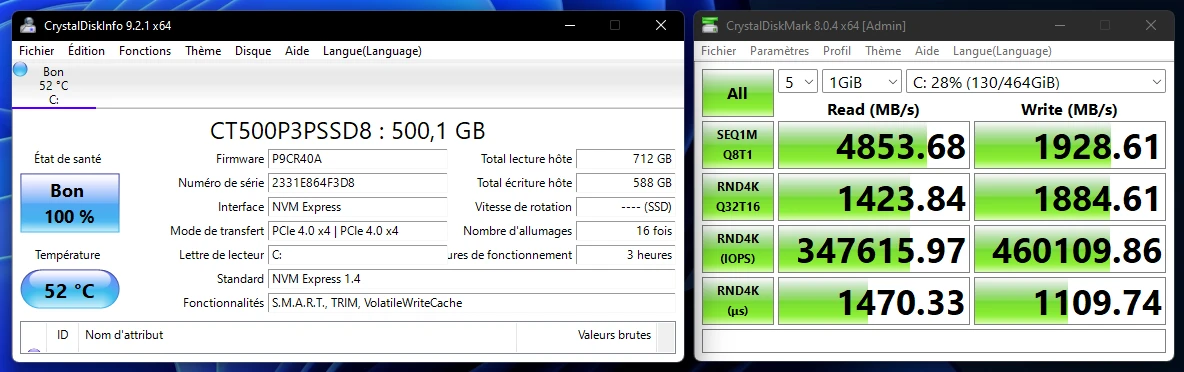The image size is (1184, 372).
Task: Click latency write result 1109.74
Action: [1069, 302]
